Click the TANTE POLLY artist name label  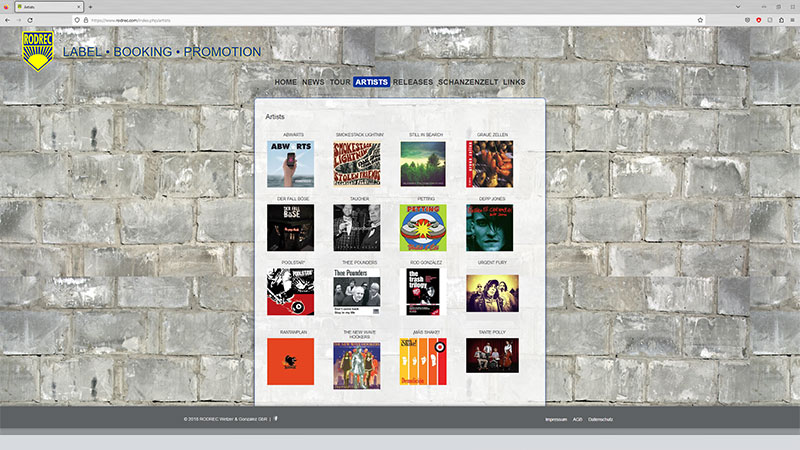click(492, 332)
